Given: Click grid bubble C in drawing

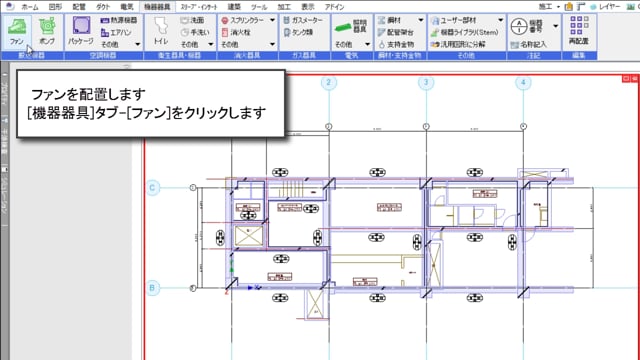Looking at the screenshot, I should pyautogui.click(x=152, y=188).
